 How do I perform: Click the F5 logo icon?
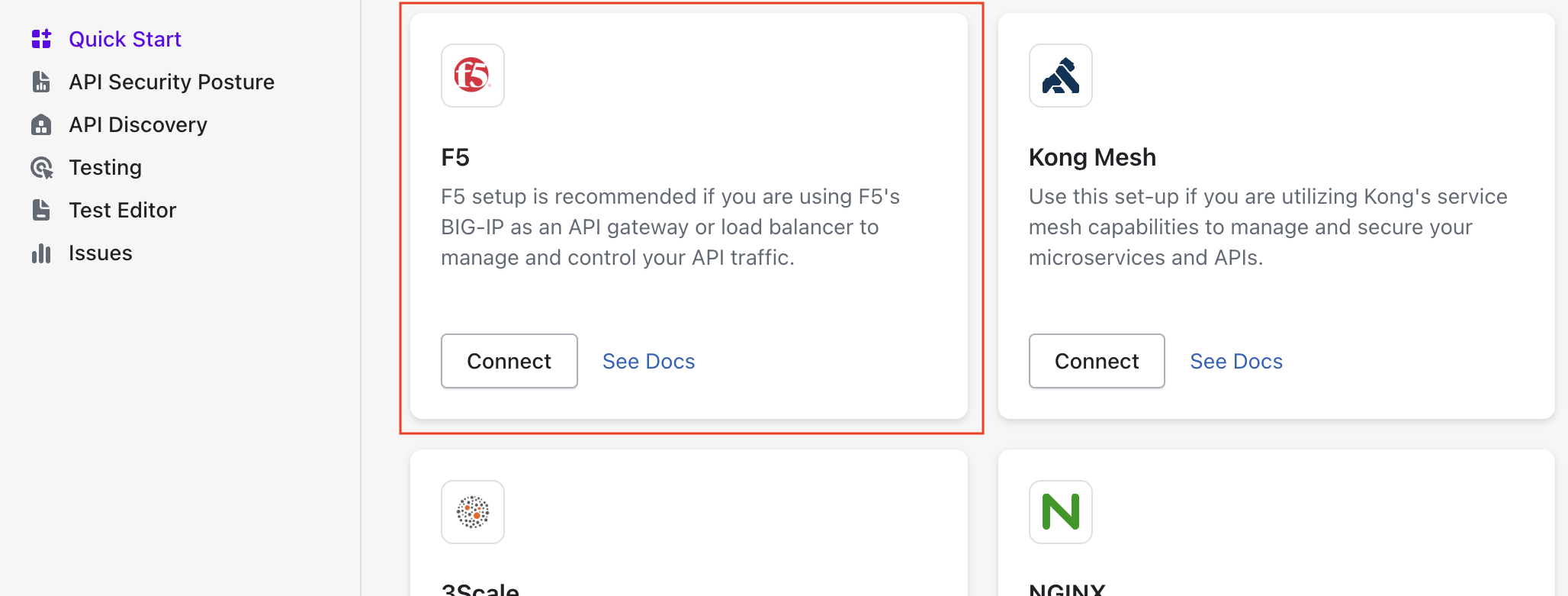[x=472, y=76]
